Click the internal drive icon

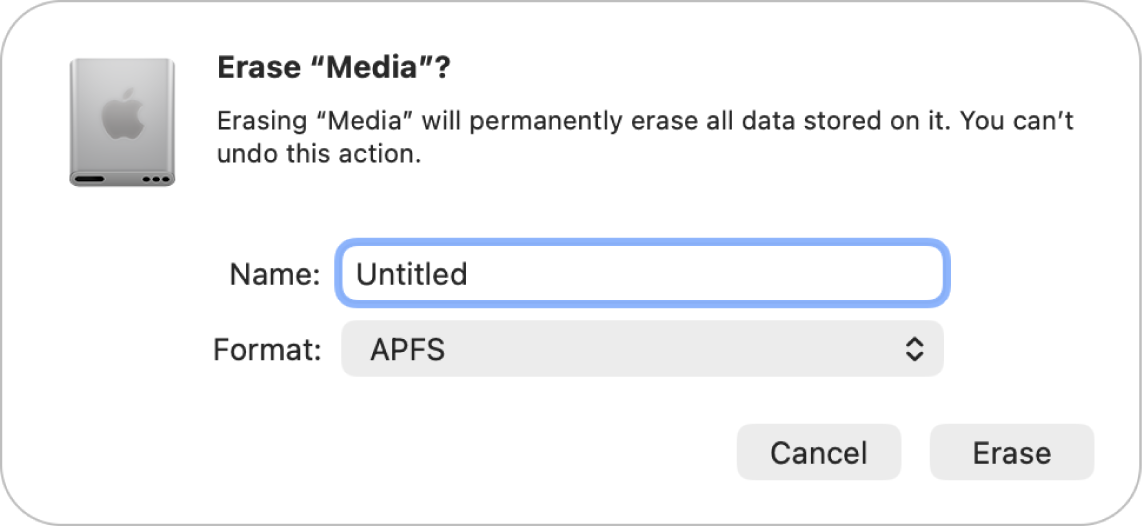[x=122, y=122]
